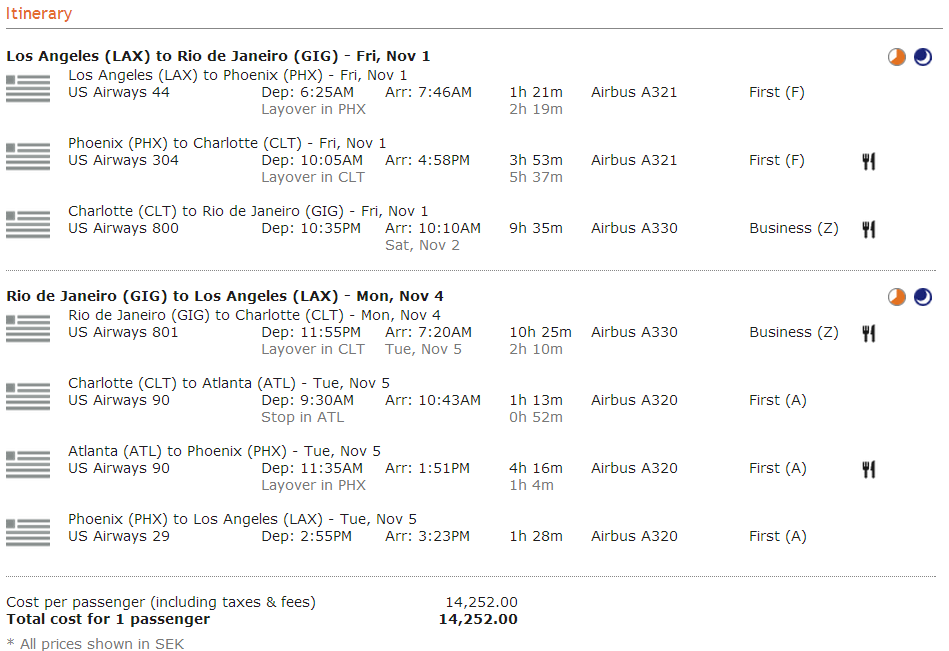Click the meal icon for flight US Airways 800
The height and width of the screenshot is (651, 949).
coord(868,229)
